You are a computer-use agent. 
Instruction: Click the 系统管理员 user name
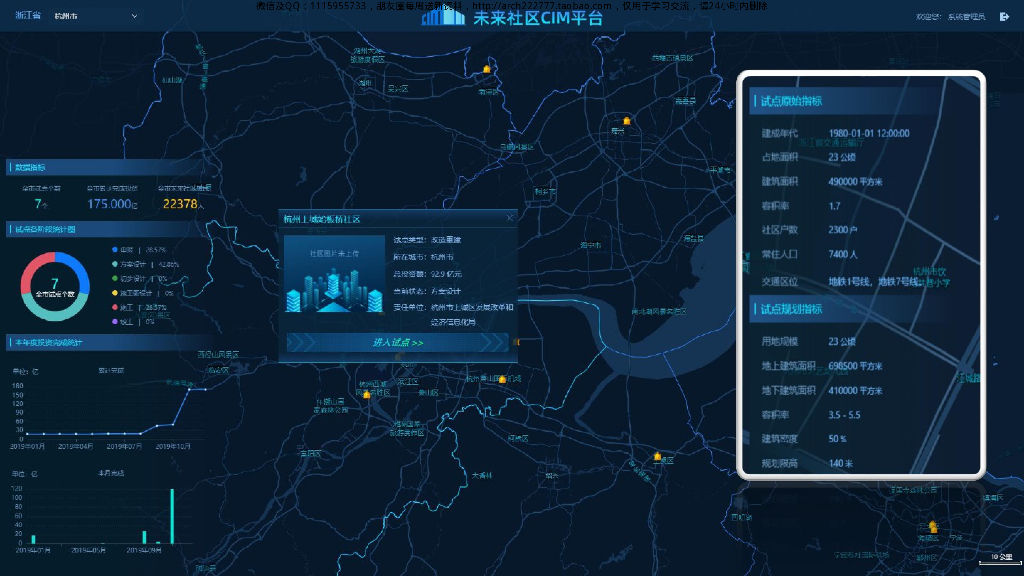(967, 16)
